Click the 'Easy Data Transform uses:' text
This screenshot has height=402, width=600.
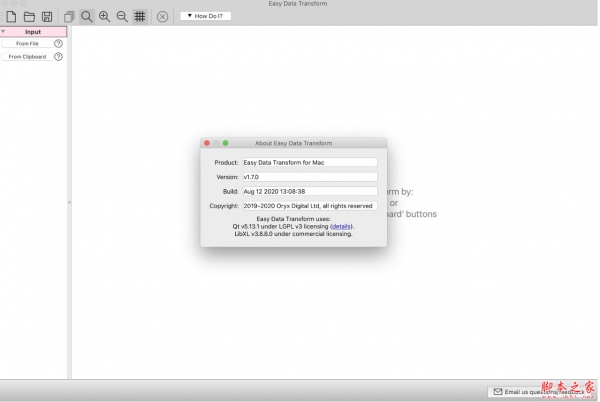(x=293, y=219)
